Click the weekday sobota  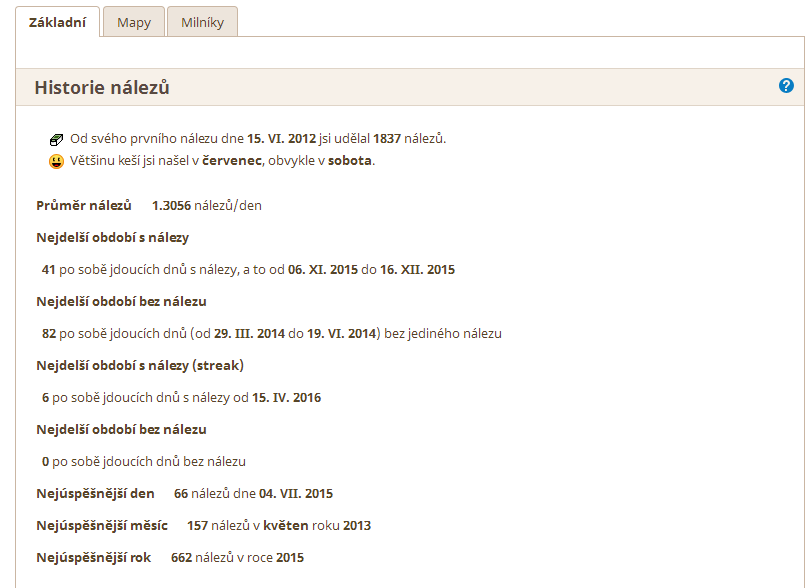pos(349,160)
